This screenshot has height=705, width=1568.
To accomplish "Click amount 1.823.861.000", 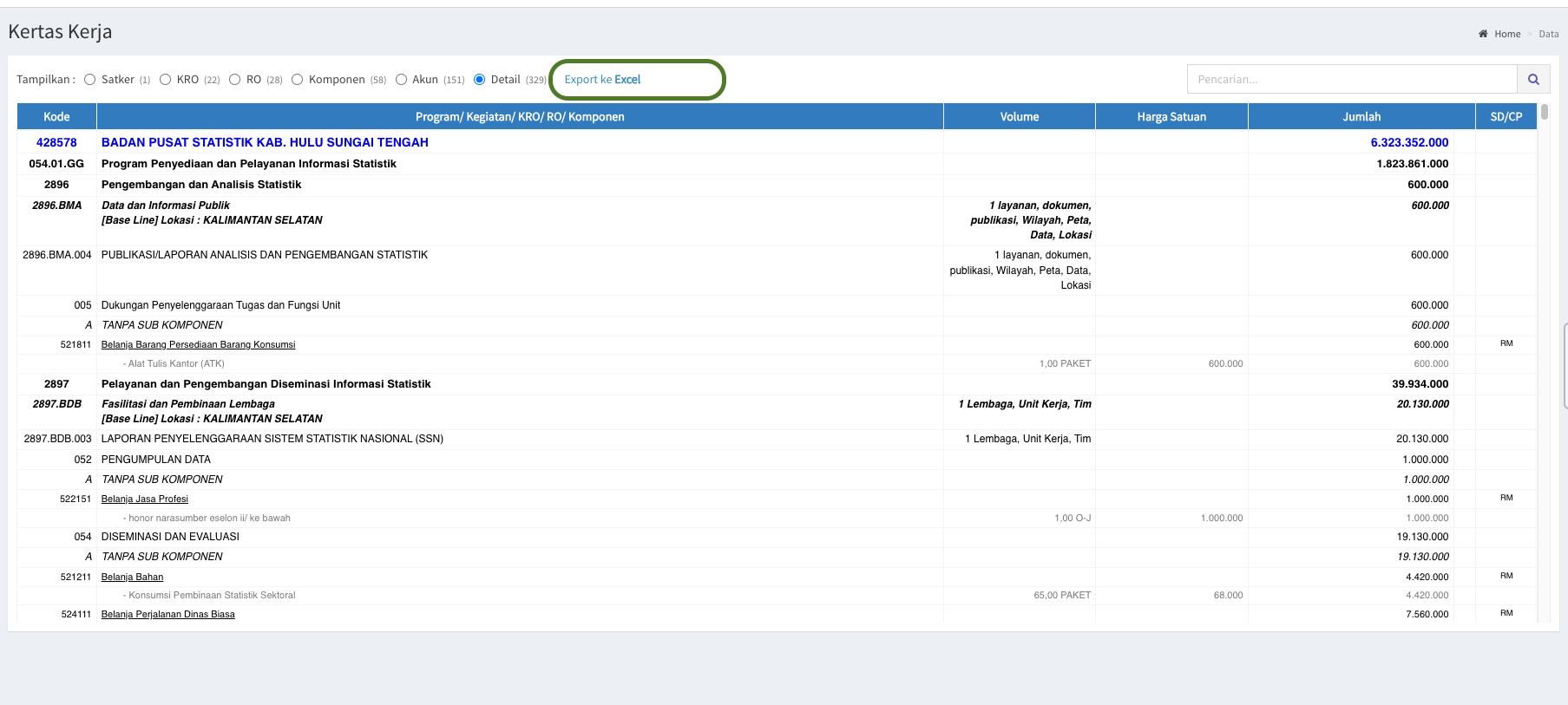I will pyautogui.click(x=1412, y=164).
